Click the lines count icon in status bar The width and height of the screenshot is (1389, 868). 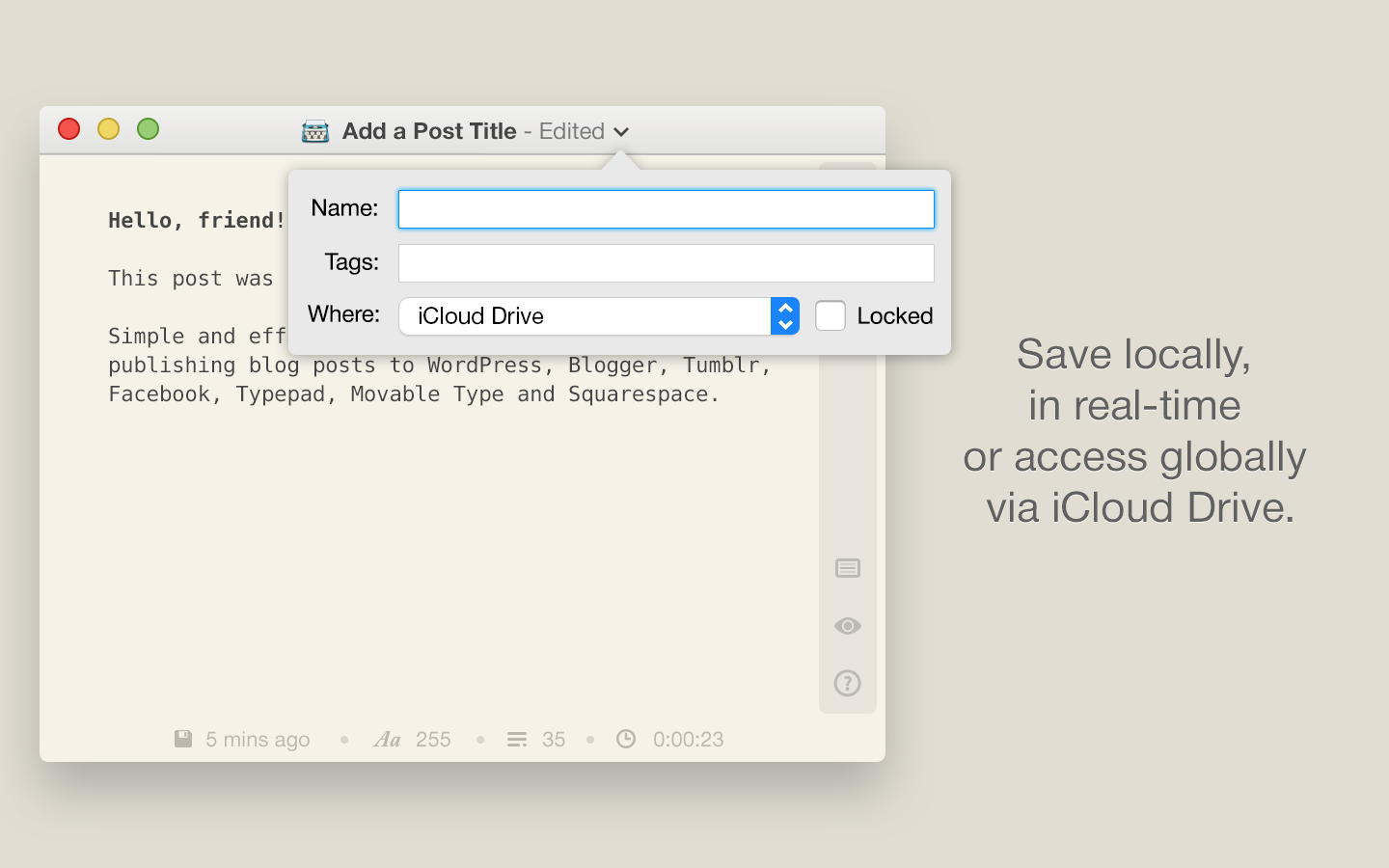point(517,740)
